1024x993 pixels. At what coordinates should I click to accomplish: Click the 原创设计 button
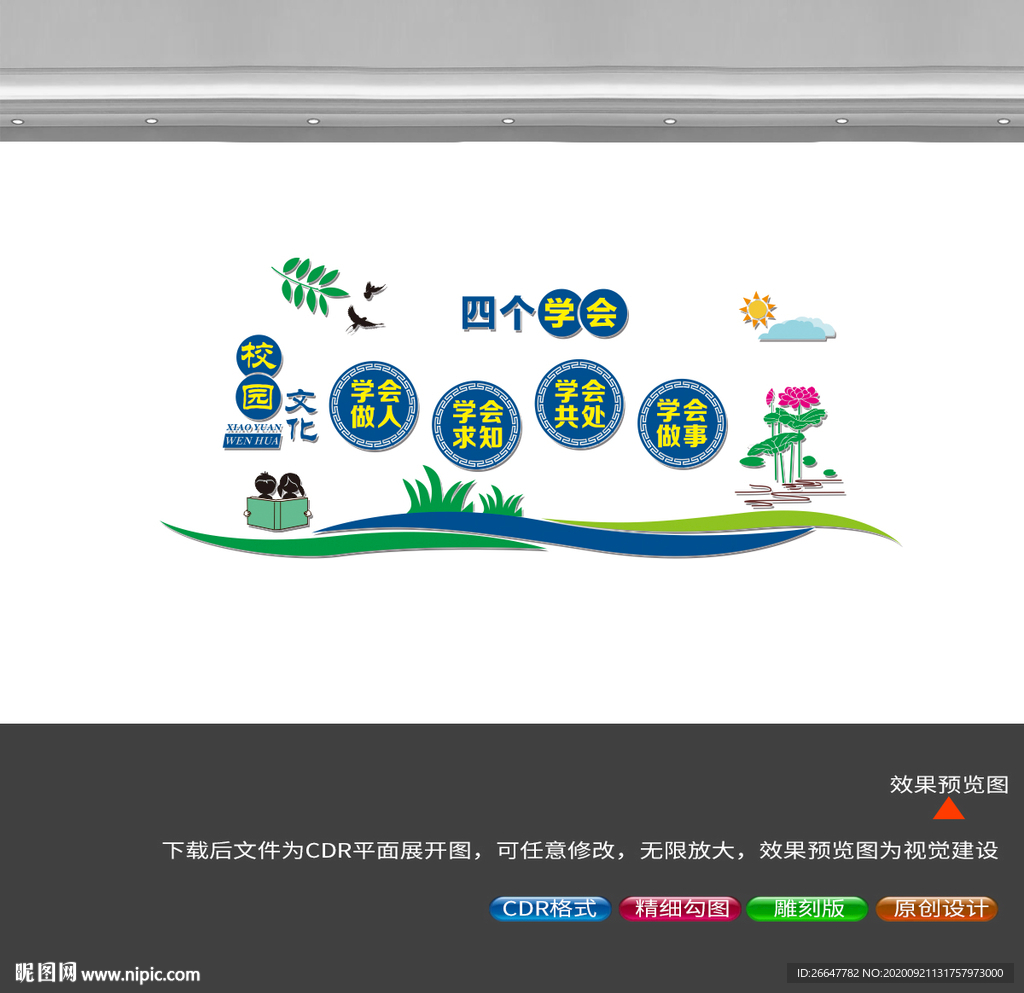click(935, 909)
